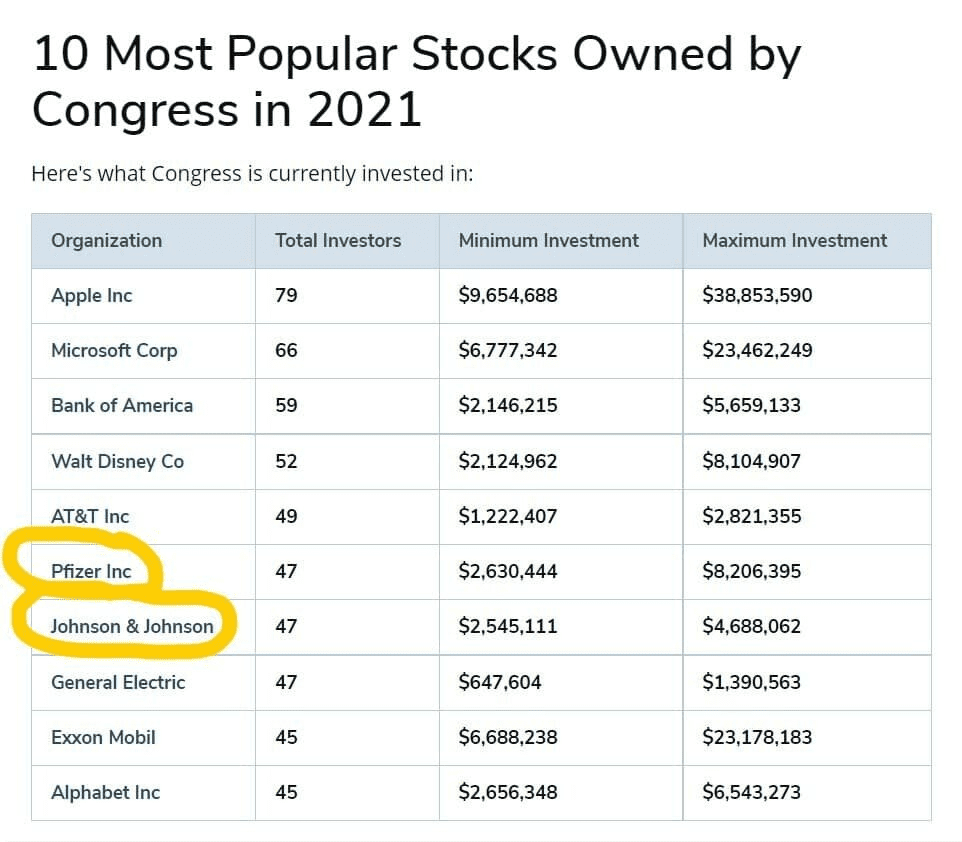
Task: Open the circled Pfizer Inc link
Action: 91,571
